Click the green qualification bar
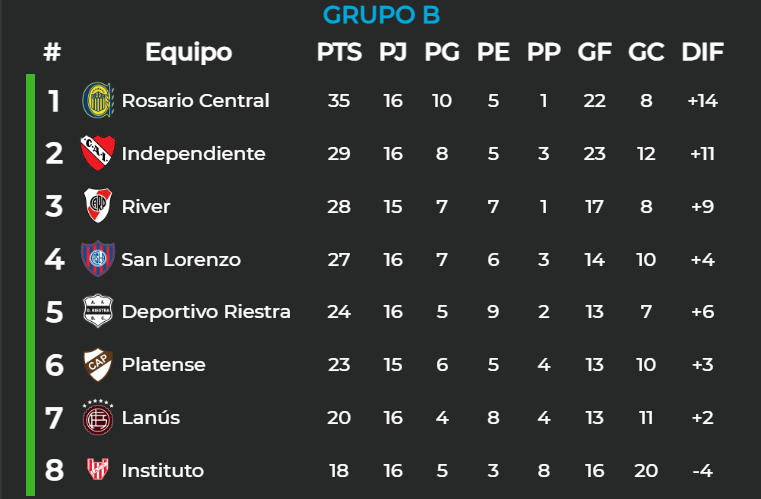Viewport: 761px width, 499px height. 30,285
